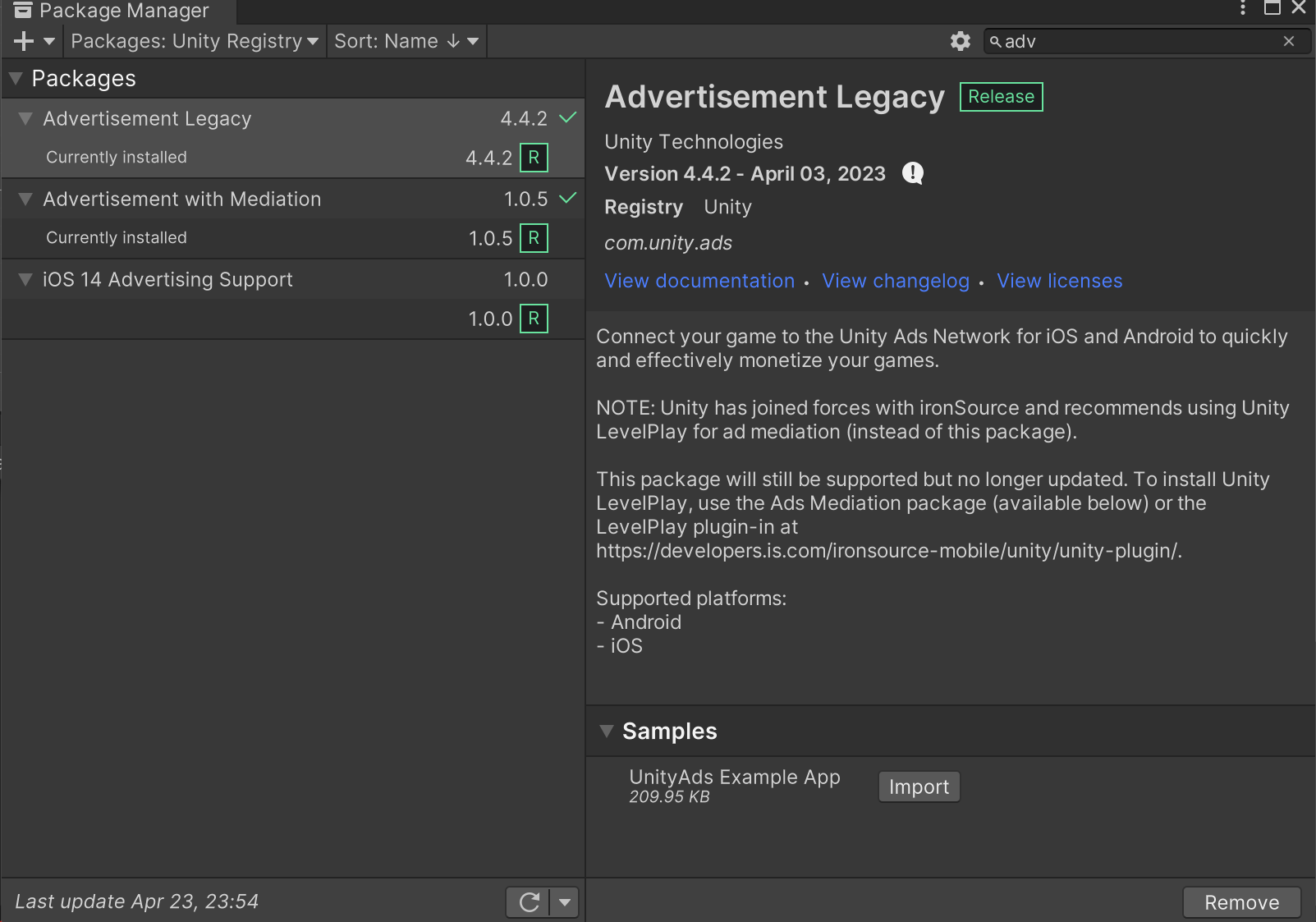This screenshot has width=1316, height=922.
Task: Open the View documentation link
Action: pyautogui.click(x=699, y=281)
